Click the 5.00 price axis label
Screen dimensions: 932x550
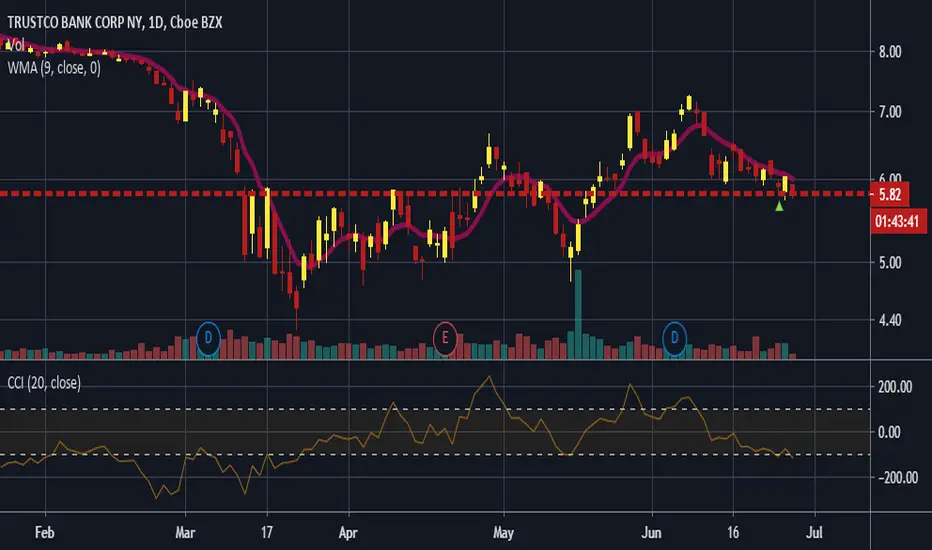(x=890, y=263)
